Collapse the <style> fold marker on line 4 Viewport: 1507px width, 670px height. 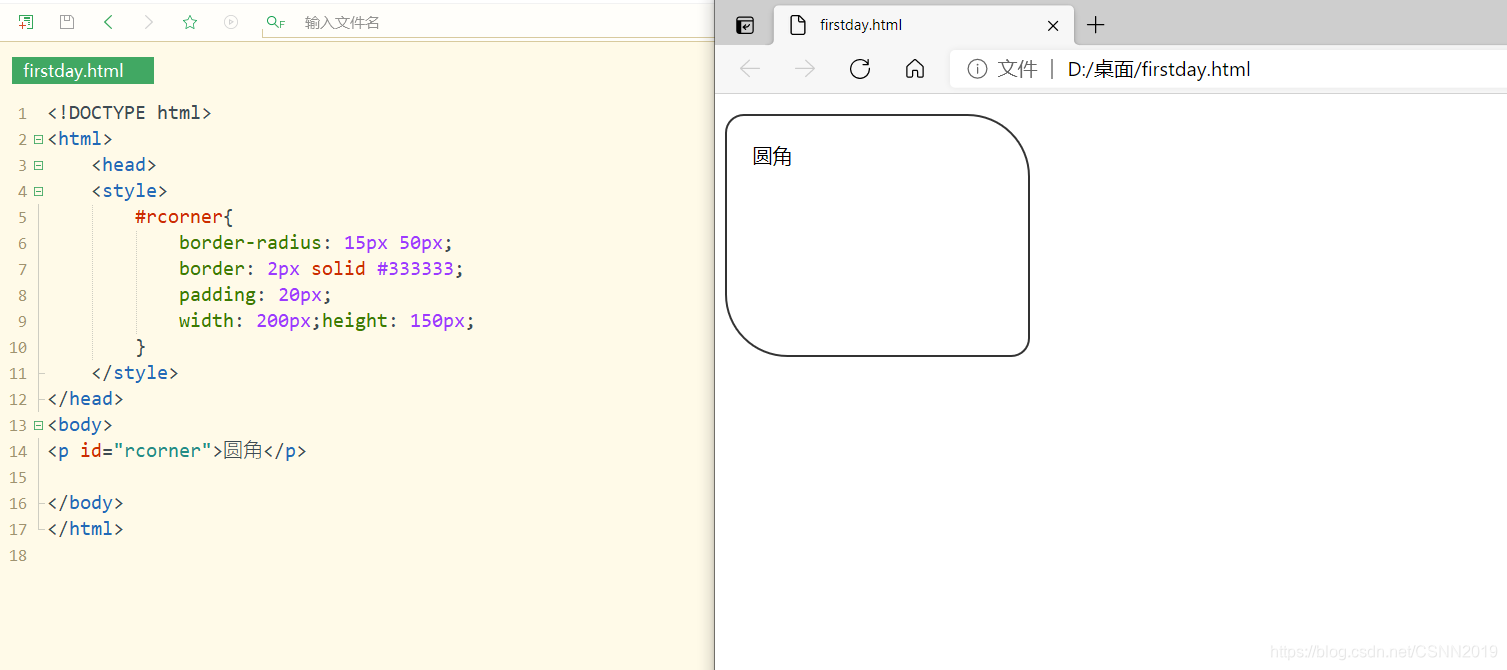tap(38, 191)
